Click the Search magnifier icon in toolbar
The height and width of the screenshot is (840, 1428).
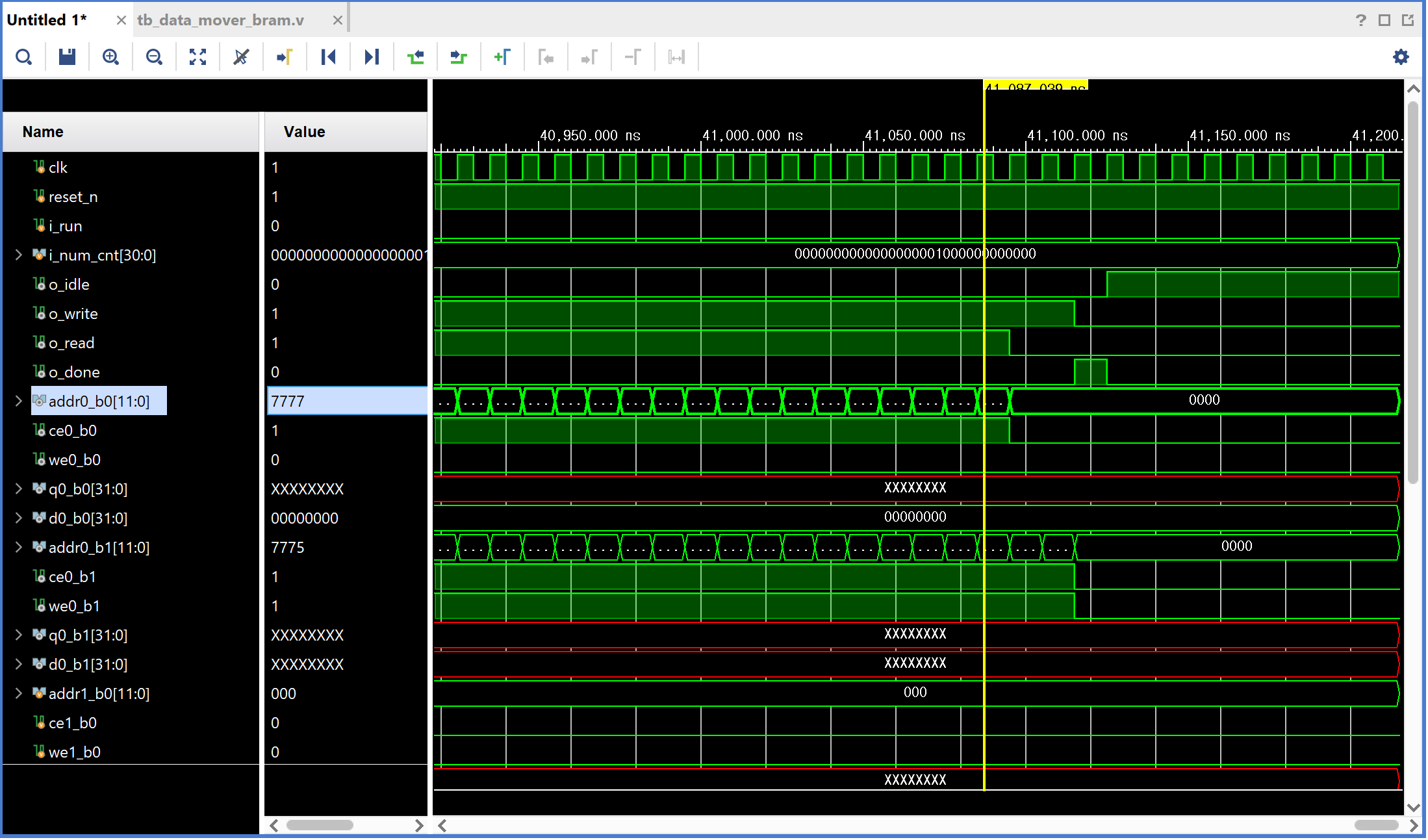(x=24, y=57)
